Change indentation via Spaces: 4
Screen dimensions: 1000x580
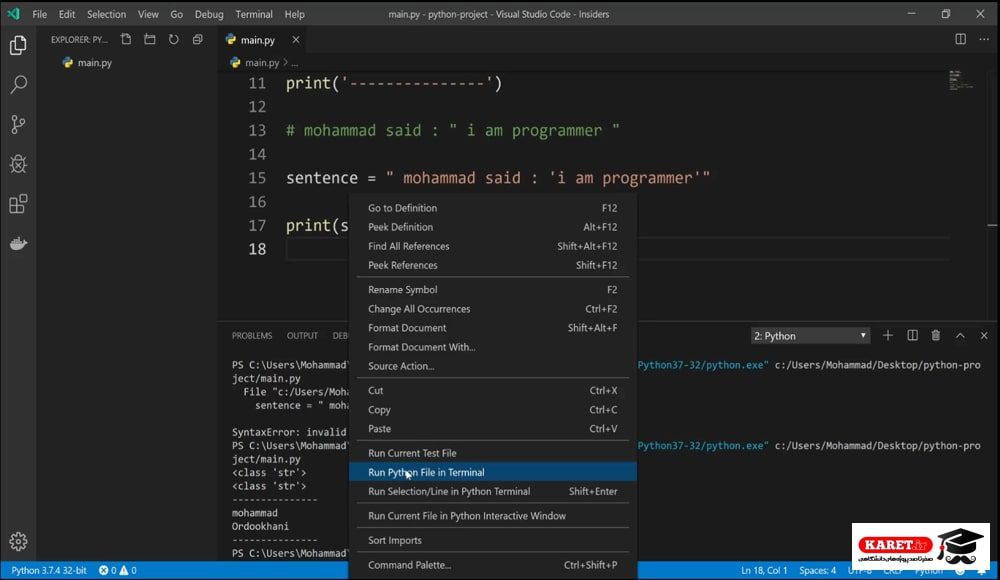pyautogui.click(x=818, y=570)
